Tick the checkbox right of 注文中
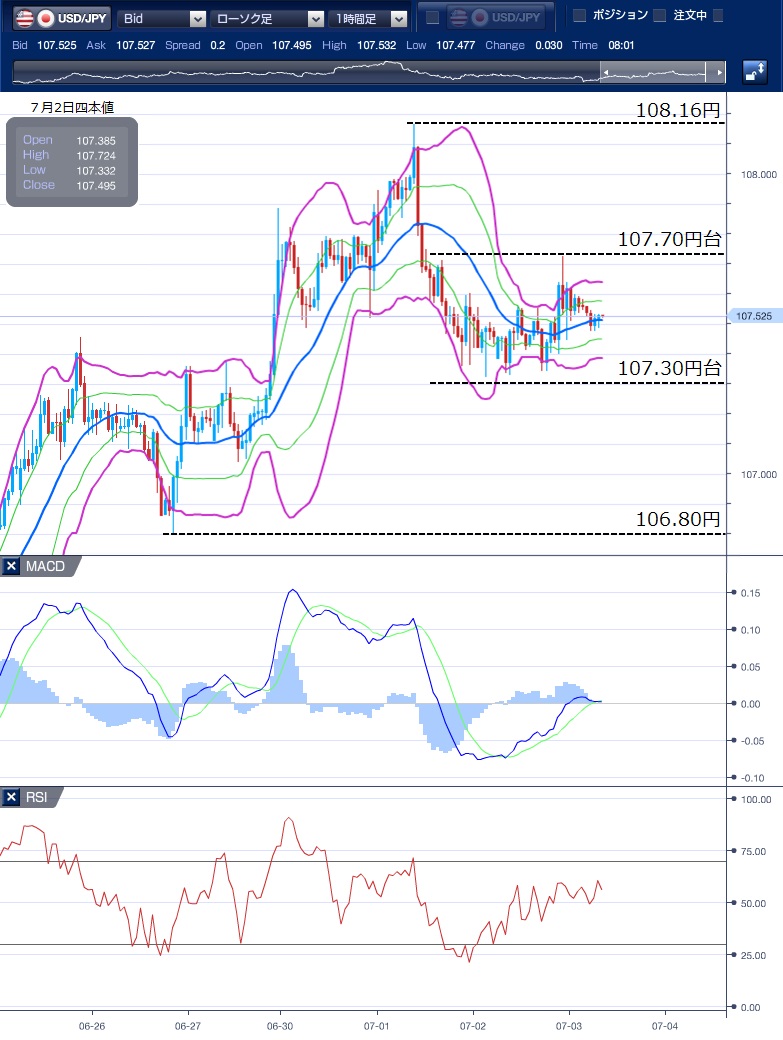The image size is (783, 1040). pyautogui.click(x=718, y=15)
